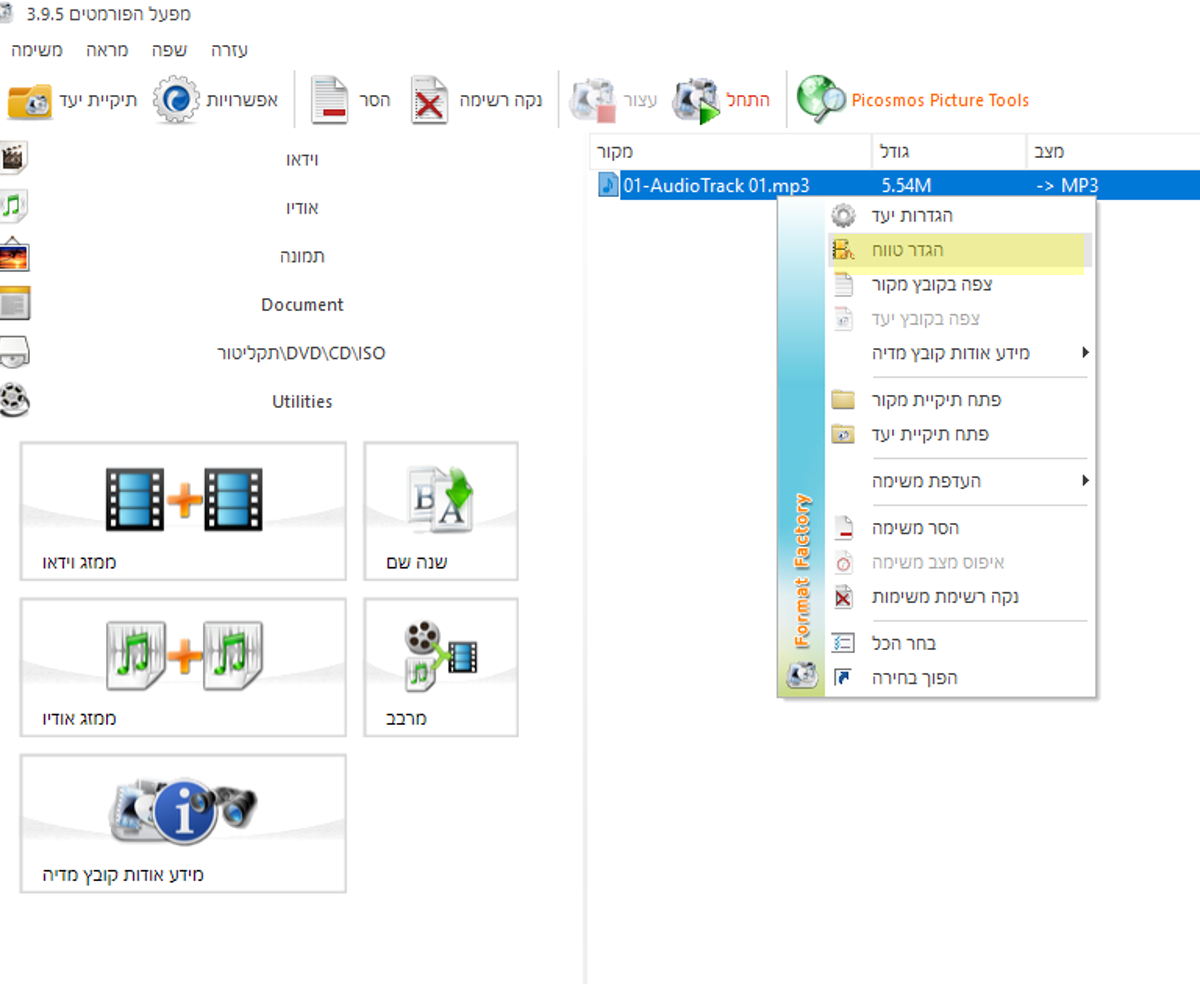Image resolution: width=1200 pixels, height=984 pixels.
Task: Open אפשרויות options gear icon
Action: click(176, 100)
